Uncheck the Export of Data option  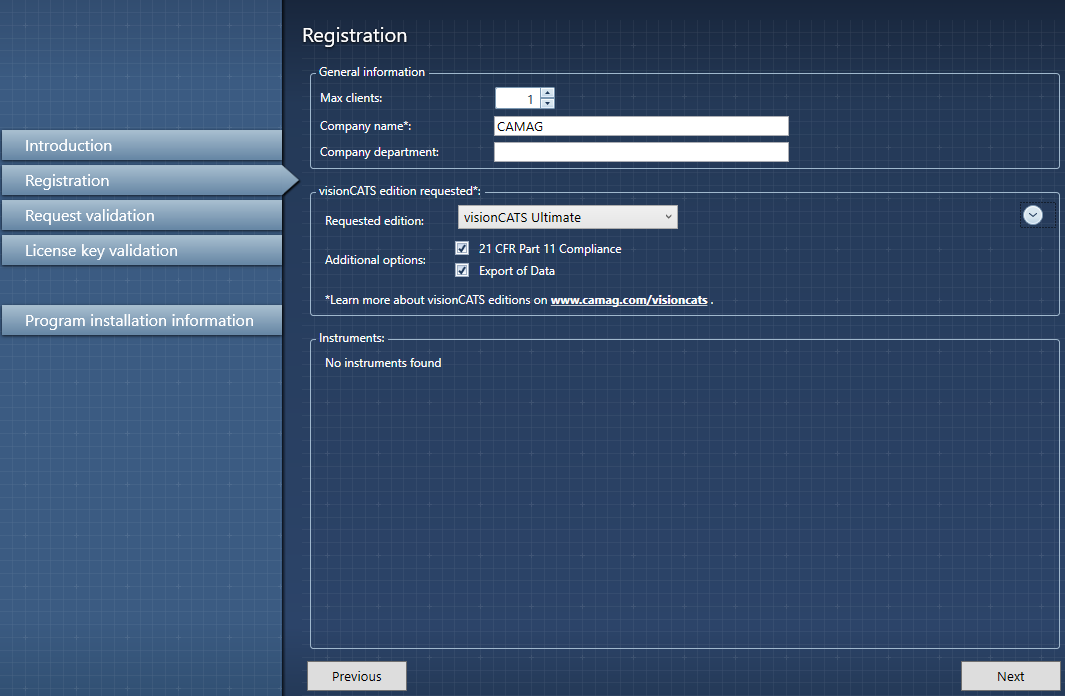[462, 270]
